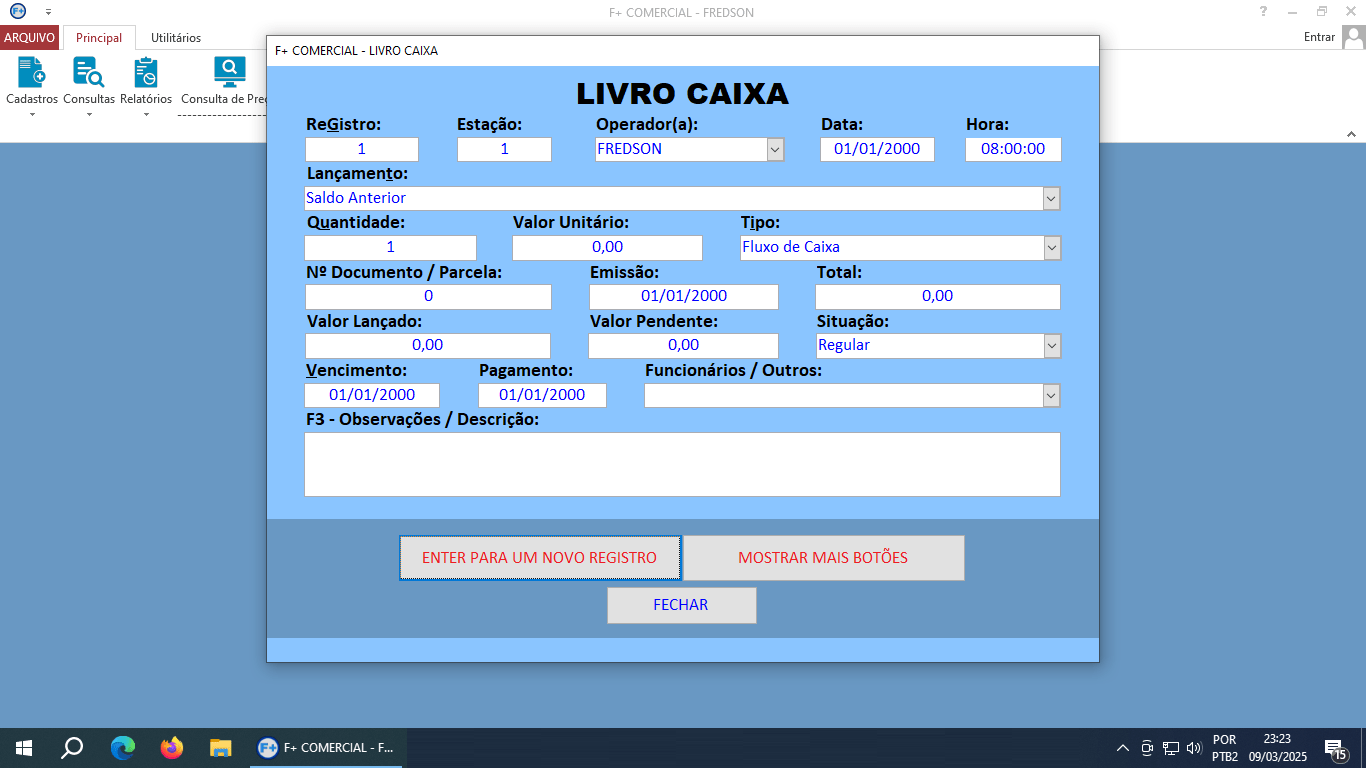Click the Entrar sign-in link
1366x768 pixels.
pyautogui.click(x=1320, y=37)
